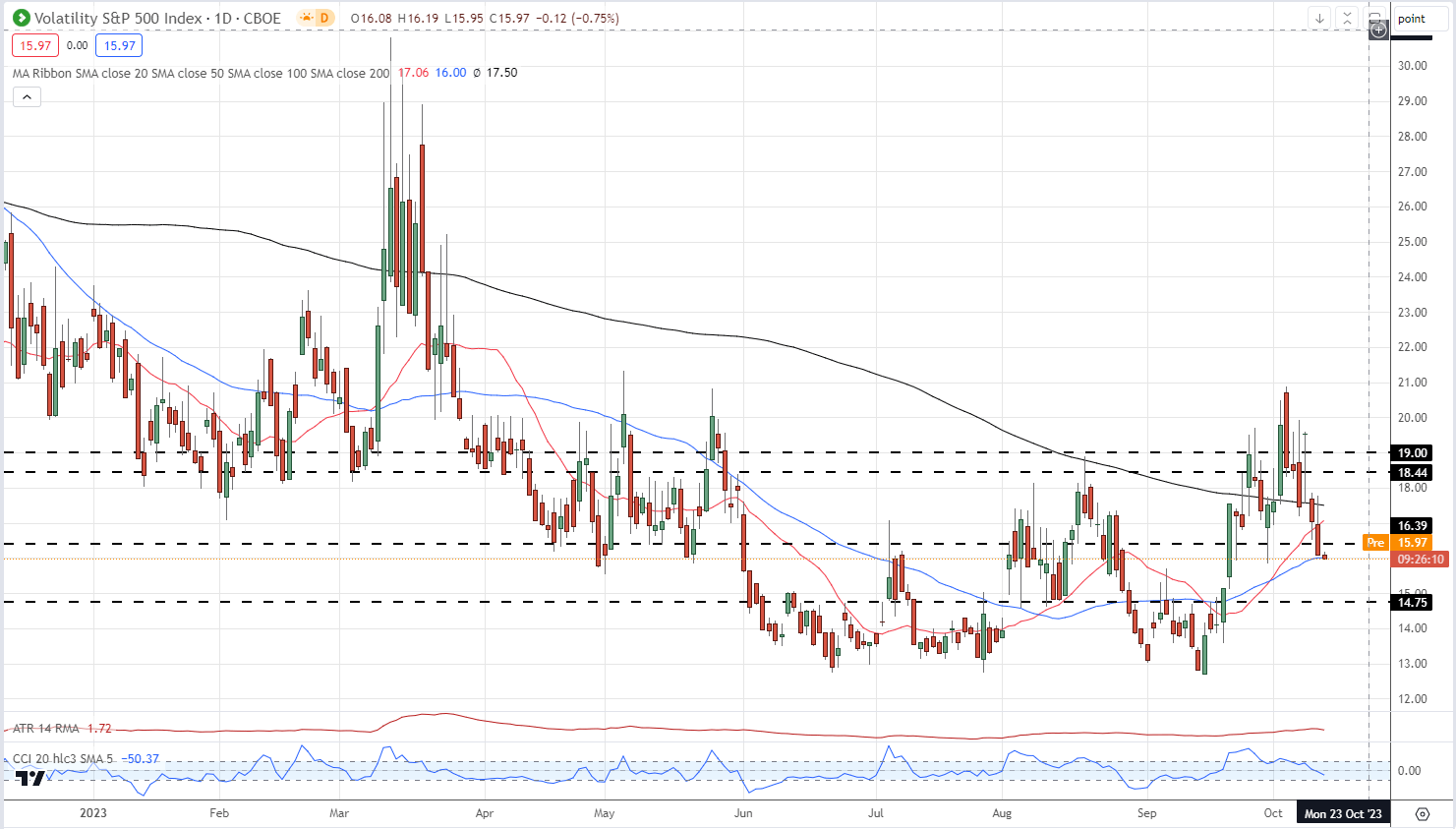Screen dimensions: 1456x829
Task: Open the point units selector
Action: [1412, 19]
